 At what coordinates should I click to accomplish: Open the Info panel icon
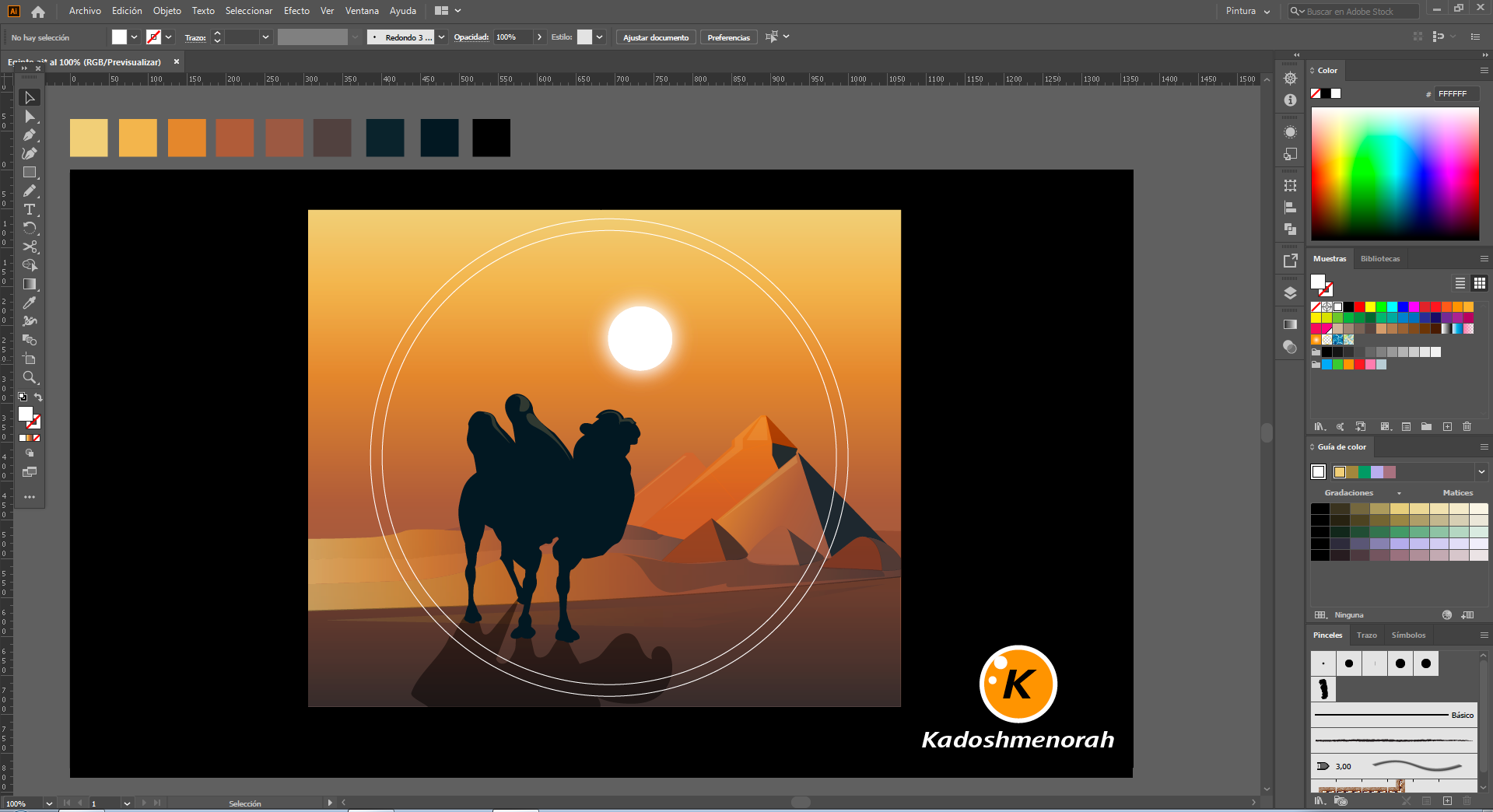(x=1290, y=100)
